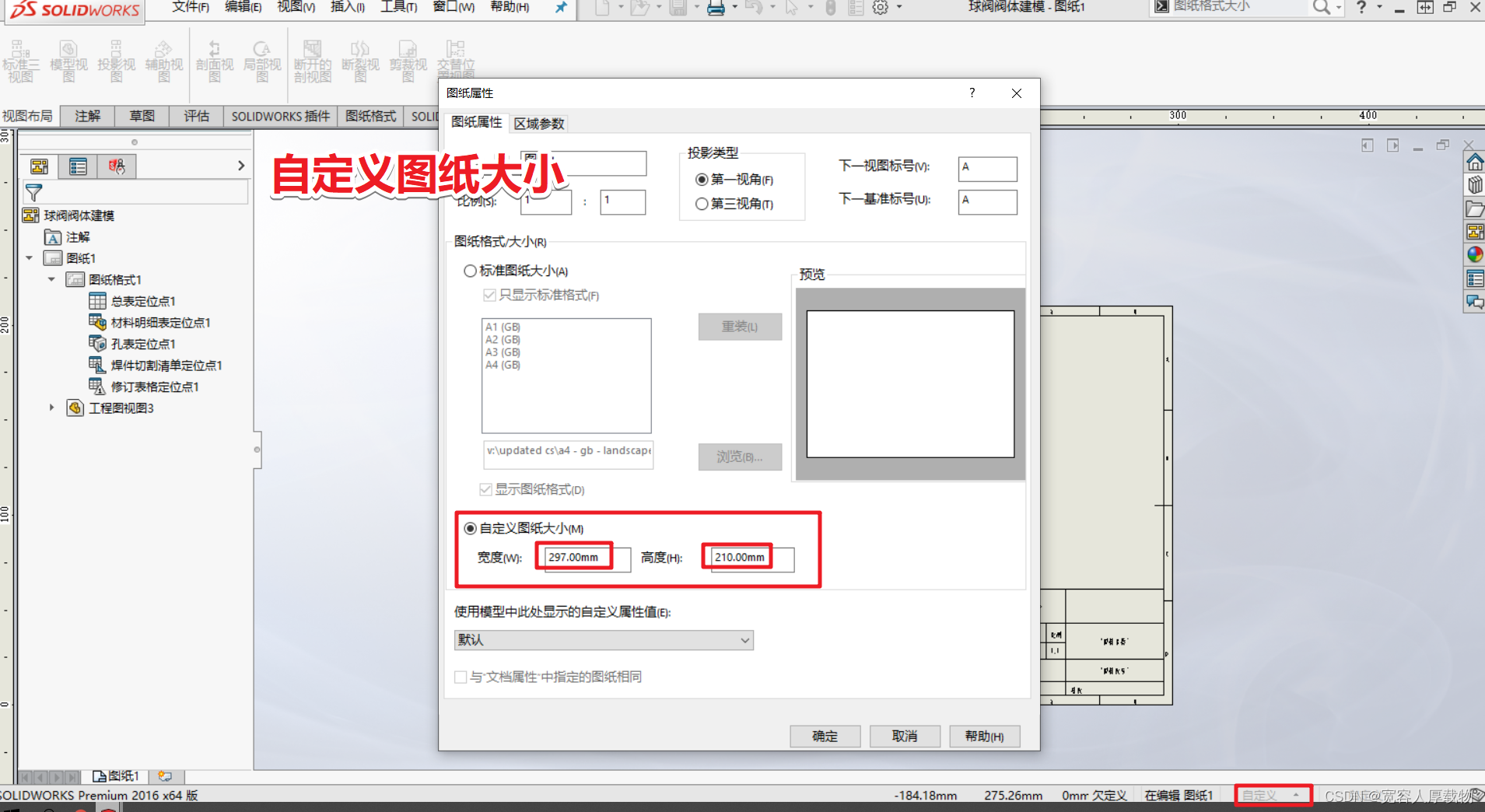Toggle 只显示标准格式 checkbox
Image resolution: width=1485 pixels, height=812 pixels.
[489, 295]
